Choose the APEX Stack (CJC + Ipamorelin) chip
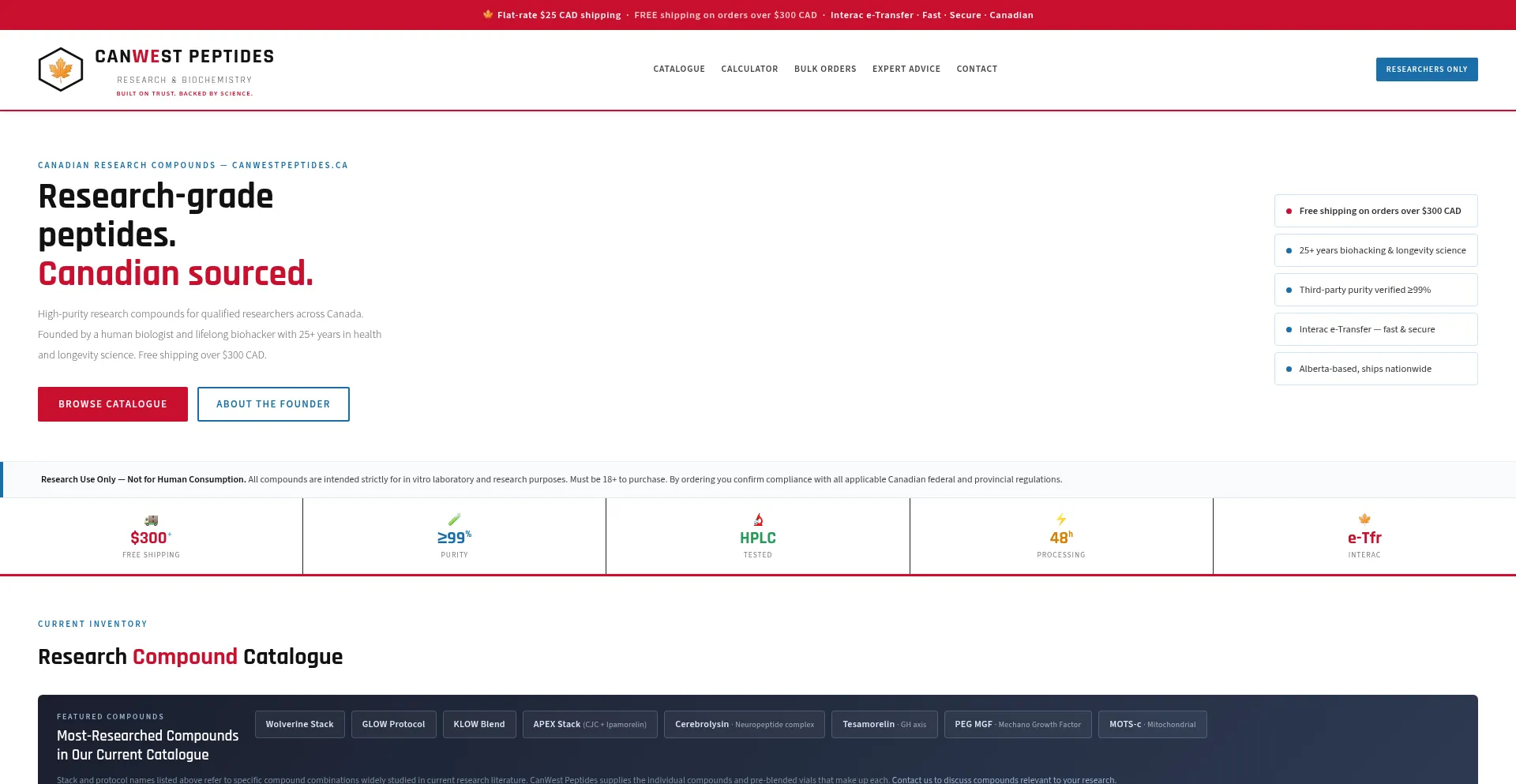The height and width of the screenshot is (784, 1516). coord(590,725)
